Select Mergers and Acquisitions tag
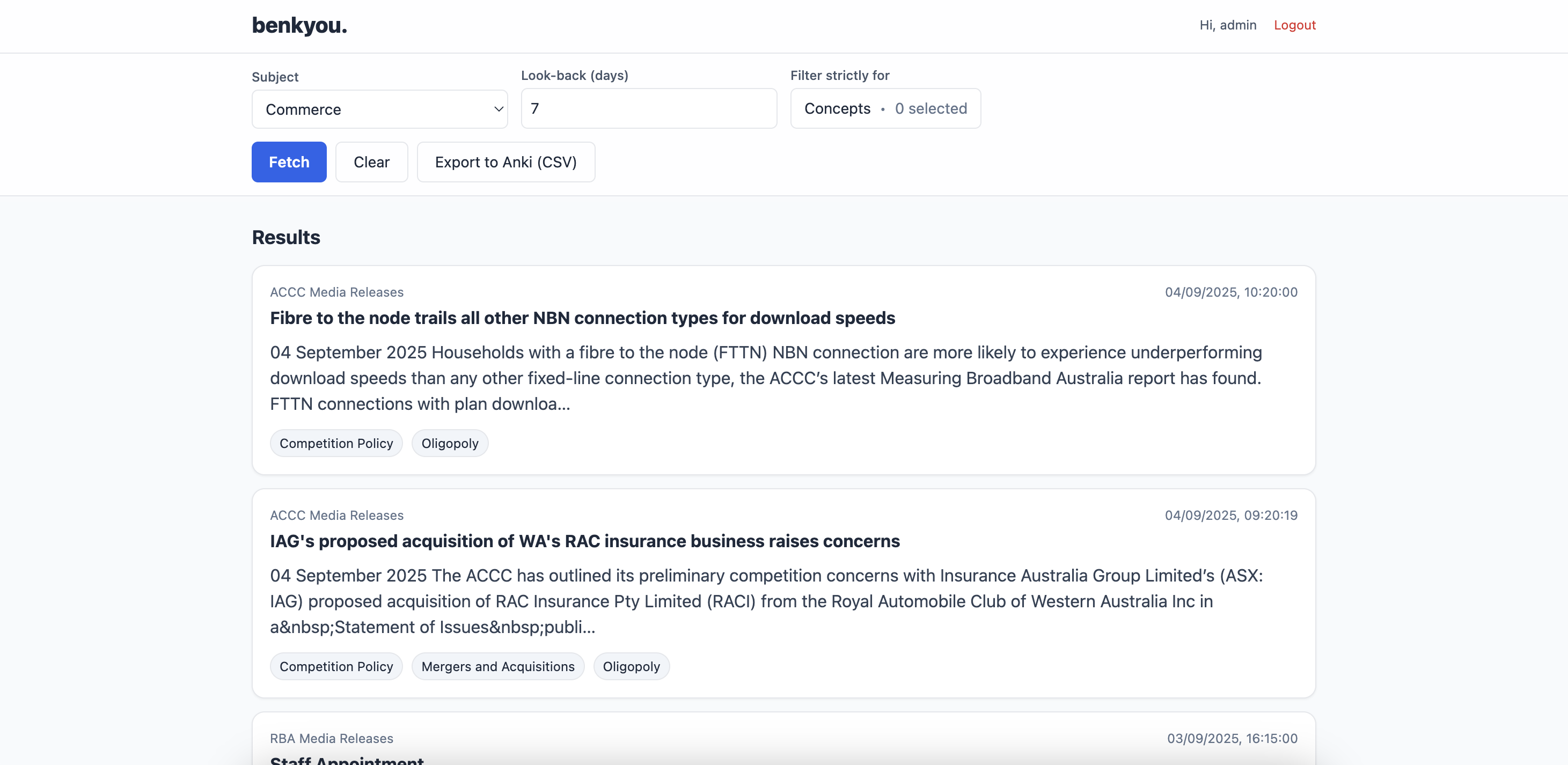Image resolution: width=1568 pixels, height=765 pixels. coord(497,666)
